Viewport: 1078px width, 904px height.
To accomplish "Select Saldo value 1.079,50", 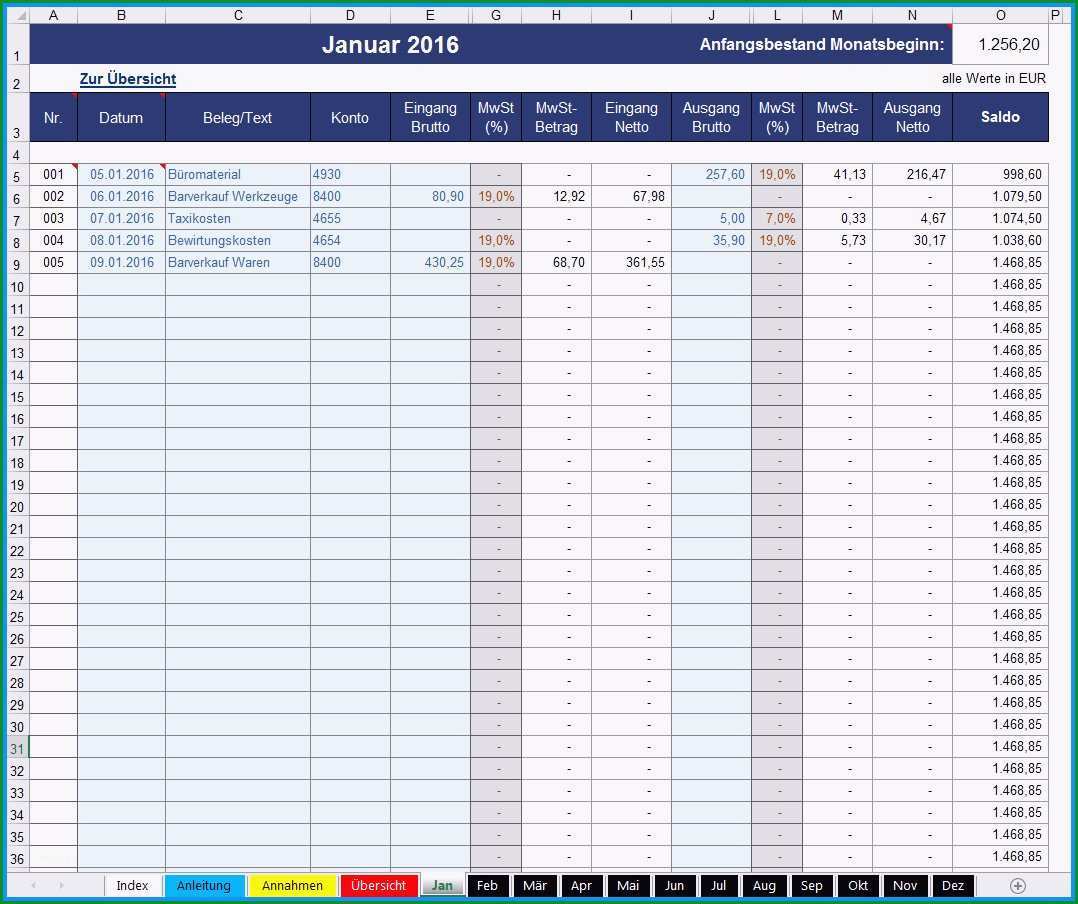I will click(1000, 197).
